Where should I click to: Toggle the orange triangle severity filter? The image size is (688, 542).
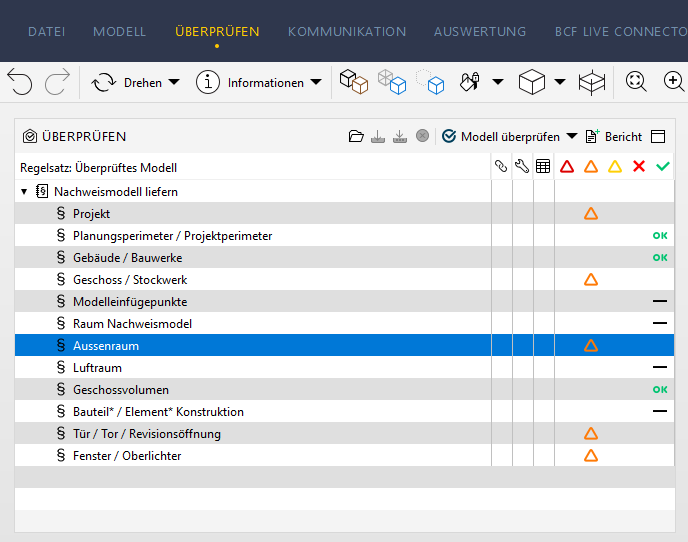591,167
